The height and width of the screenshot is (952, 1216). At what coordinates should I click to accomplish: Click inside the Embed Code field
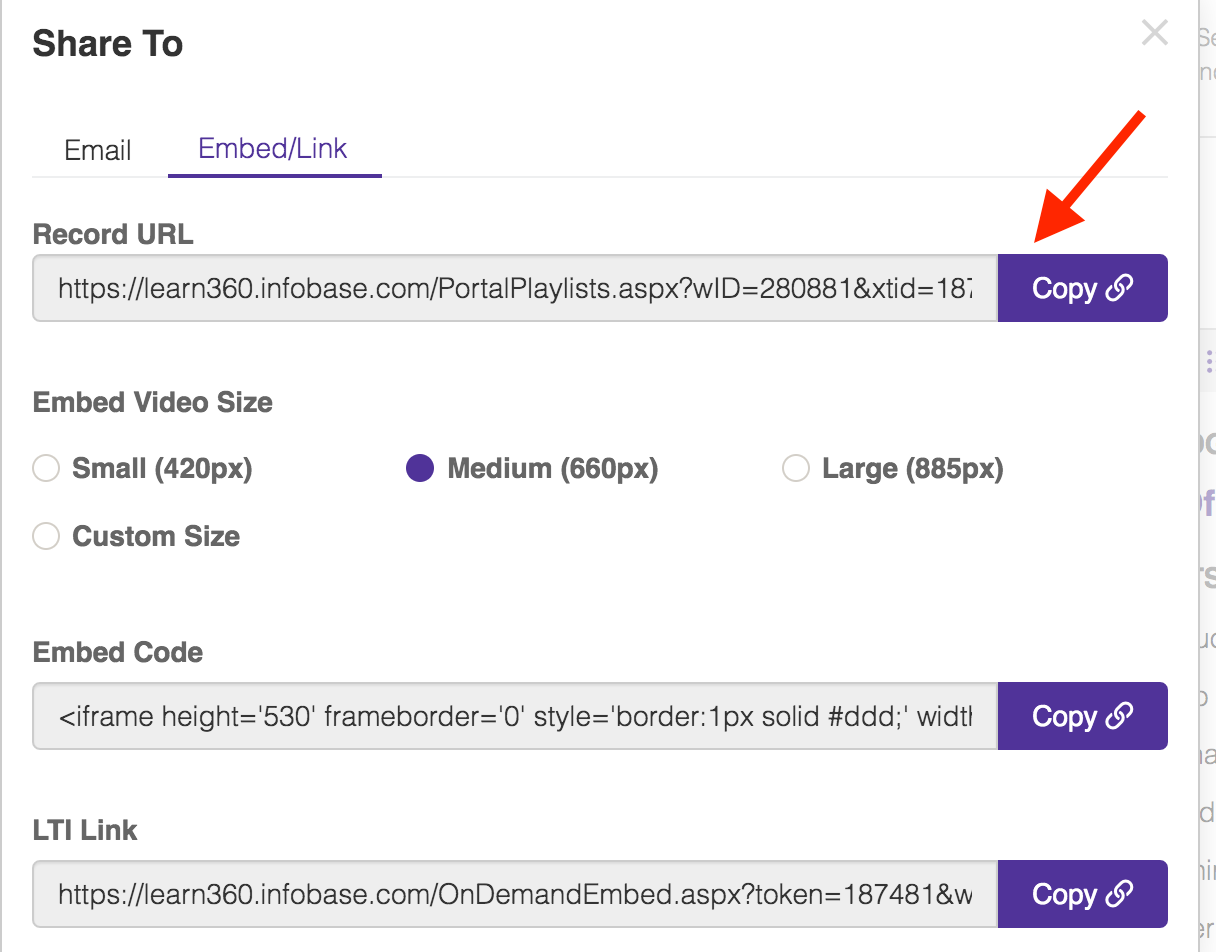click(515, 717)
